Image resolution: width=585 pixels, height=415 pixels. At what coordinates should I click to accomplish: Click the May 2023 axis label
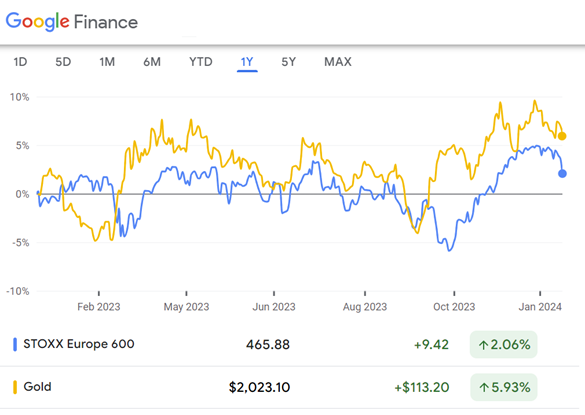point(186,307)
